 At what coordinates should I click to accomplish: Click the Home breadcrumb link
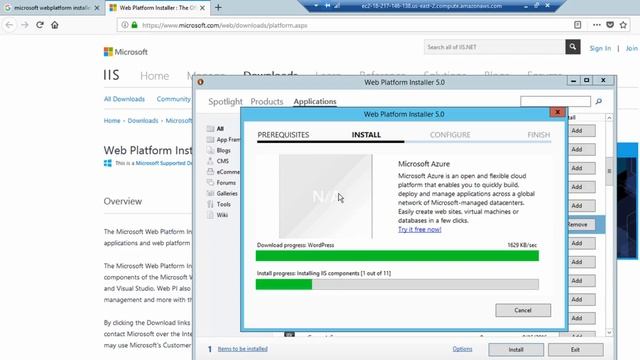(x=112, y=121)
